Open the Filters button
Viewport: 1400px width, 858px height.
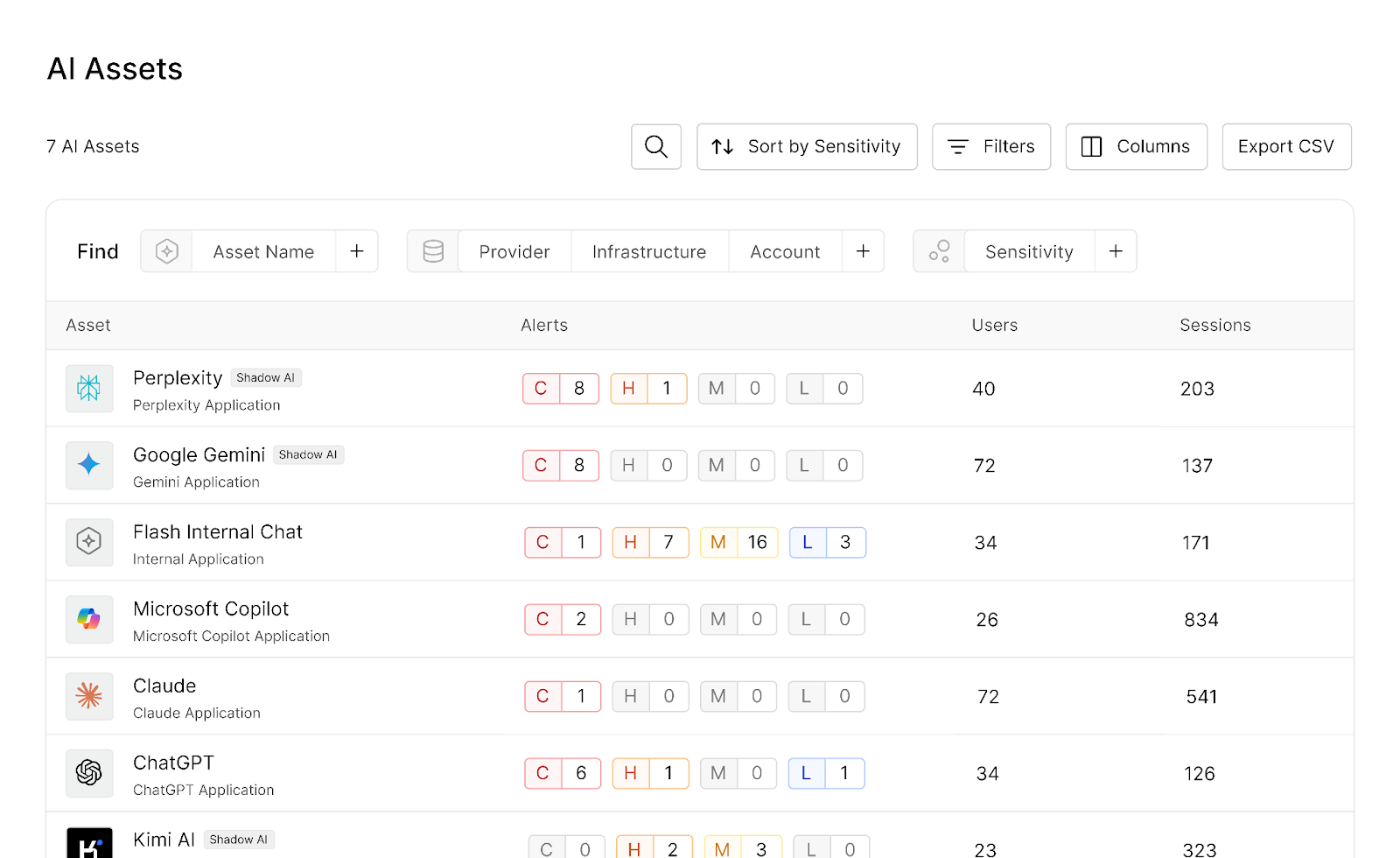[991, 146]
